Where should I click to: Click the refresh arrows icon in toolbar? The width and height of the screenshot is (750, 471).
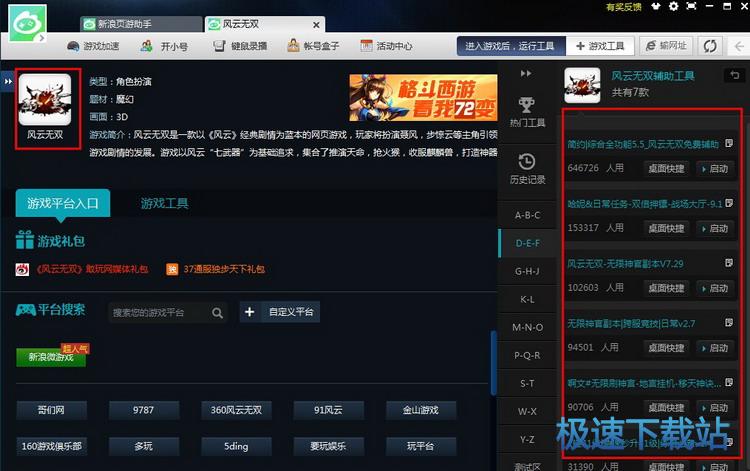(x=710, y=46)
